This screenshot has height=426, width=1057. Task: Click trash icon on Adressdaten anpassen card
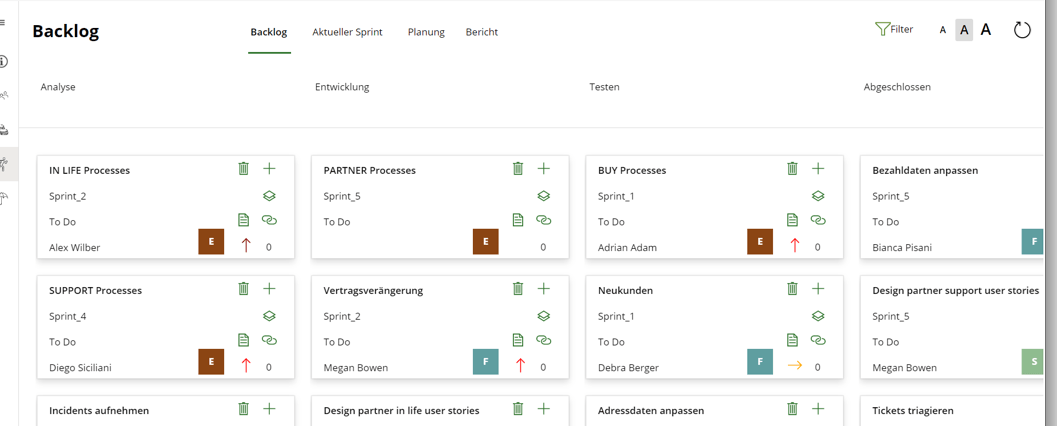point(792,409)
